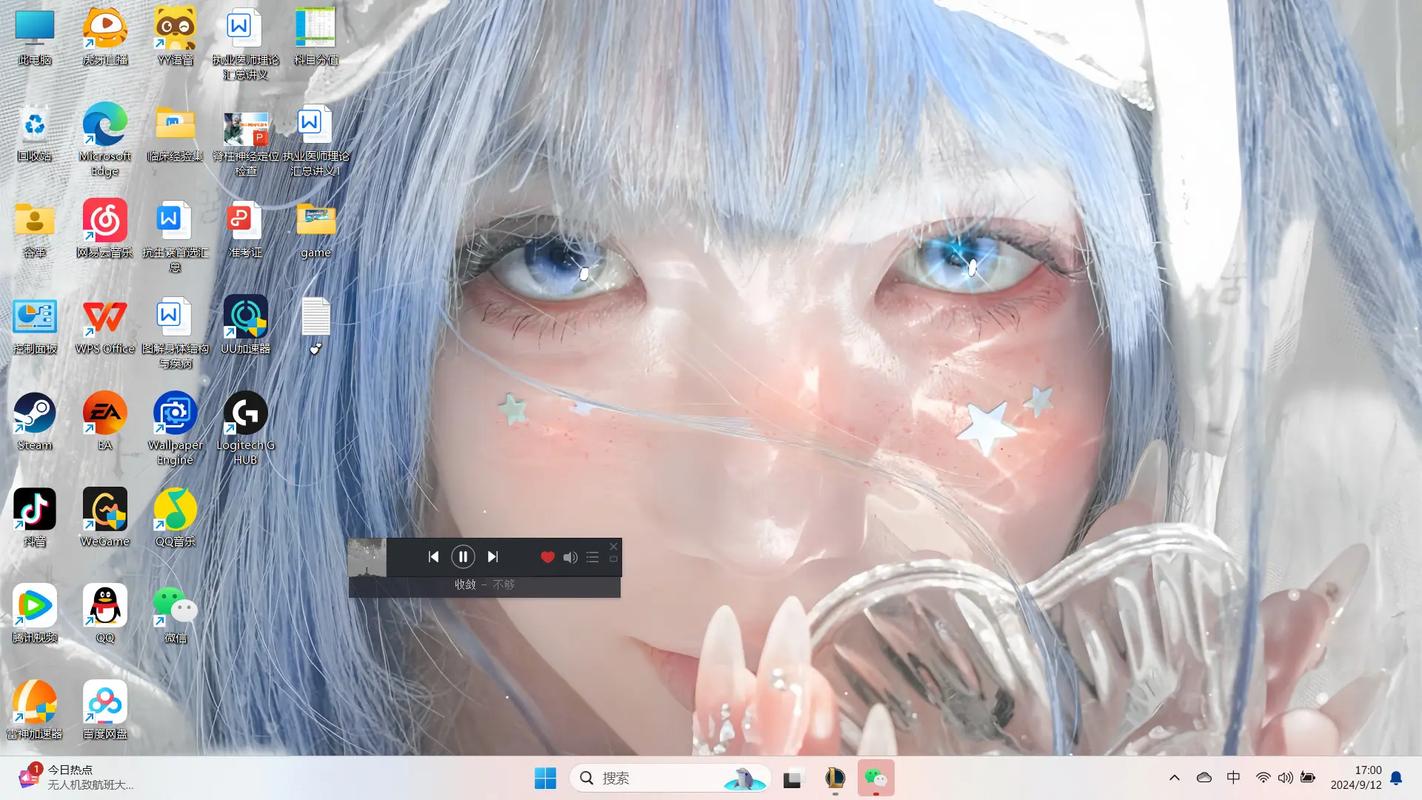
Task: Open the notification bell
Action: click(x=1397, y=778)
